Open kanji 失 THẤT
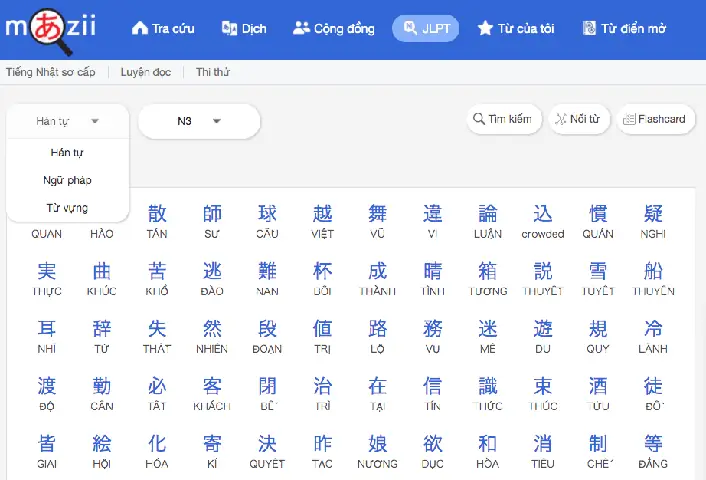This screenshot has width=706, height=480. pyautogui.click(x=157, y=336)
